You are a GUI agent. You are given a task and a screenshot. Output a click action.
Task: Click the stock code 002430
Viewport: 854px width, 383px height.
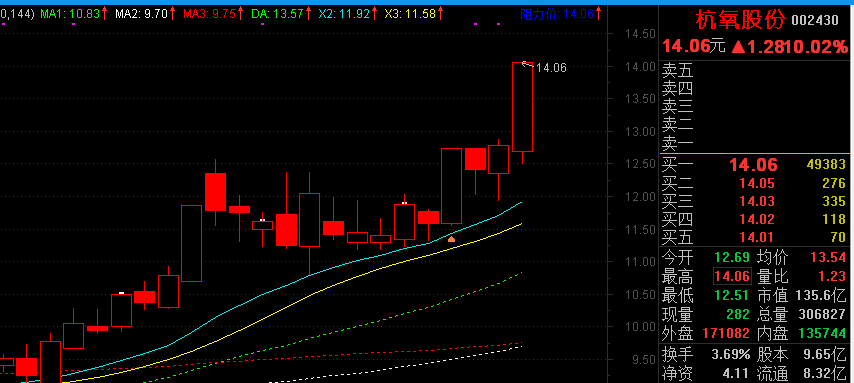[815, 21]
